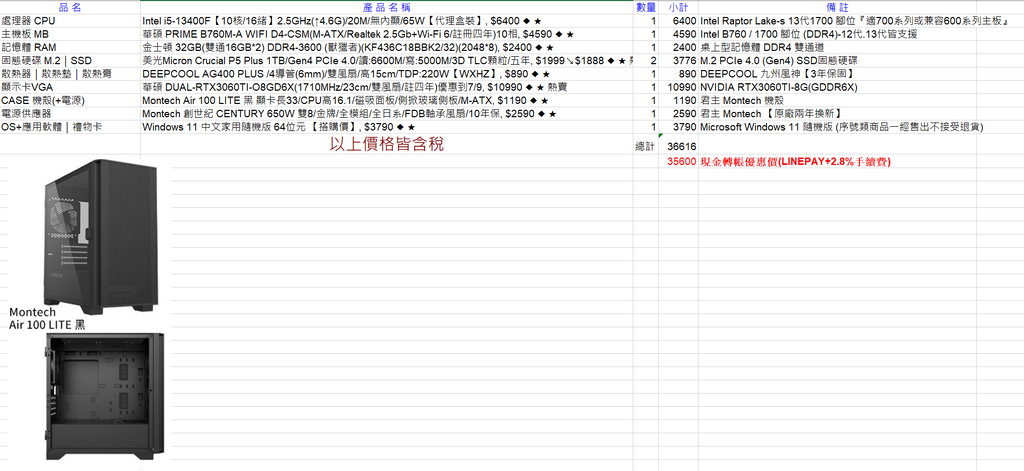Select the 品名 header cell
1024x471 pixels.
point(70,8)
